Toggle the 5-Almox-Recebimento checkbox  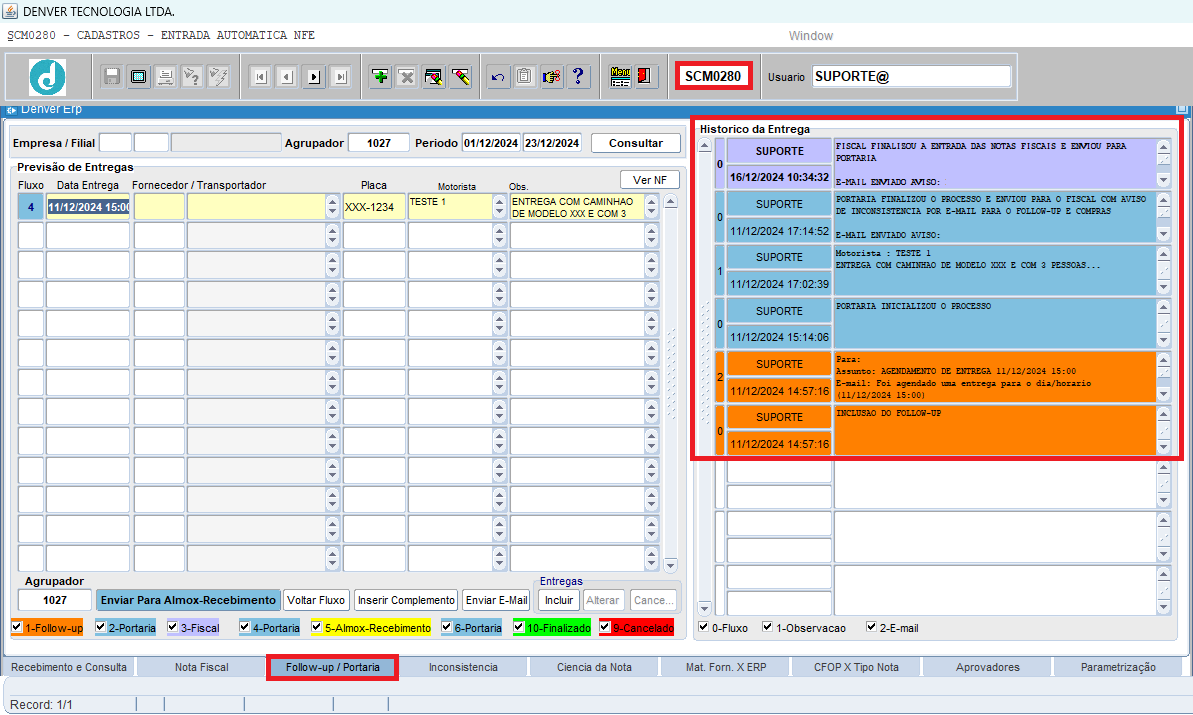[317, 627]
